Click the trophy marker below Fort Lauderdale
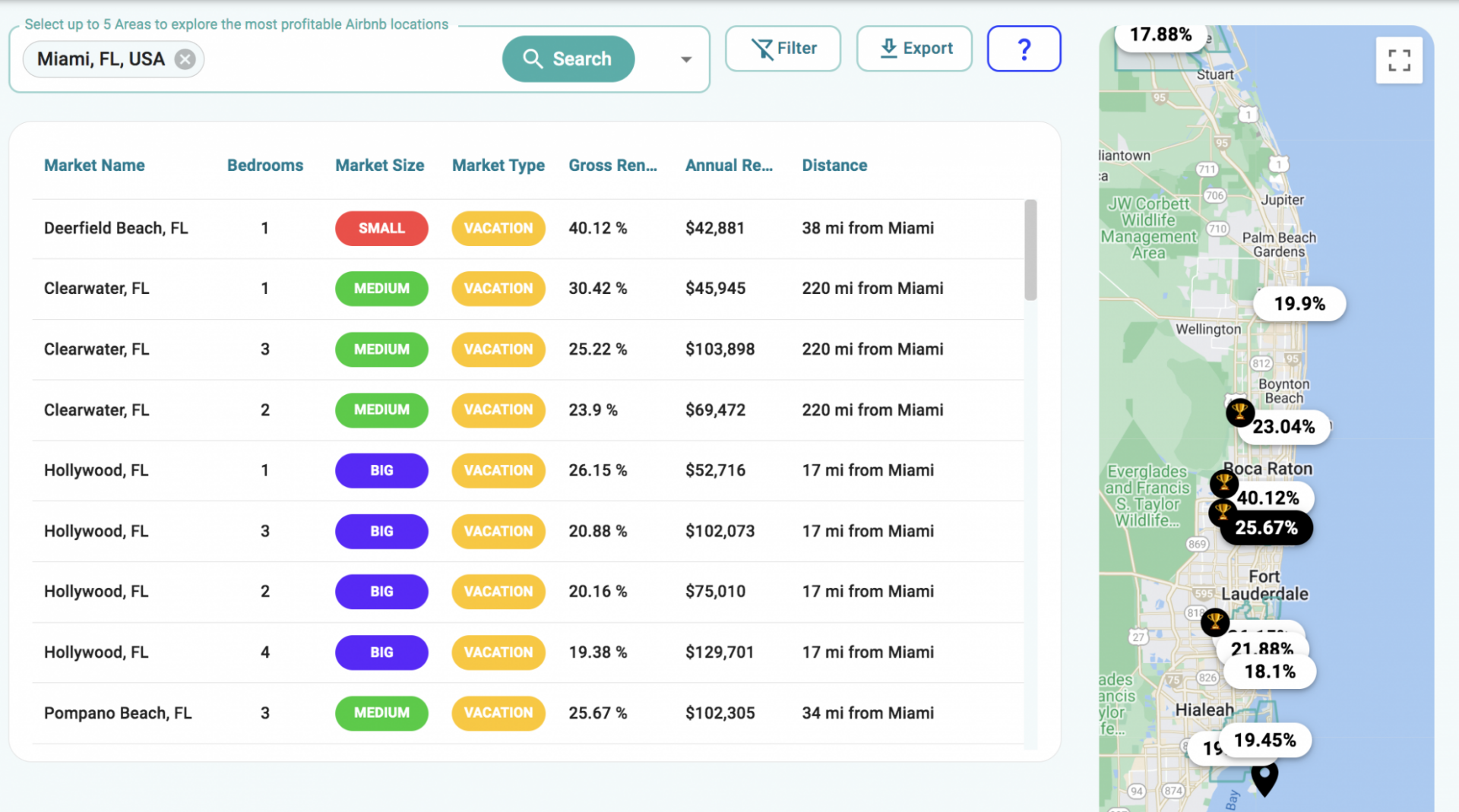 [x=1215, y=622]
